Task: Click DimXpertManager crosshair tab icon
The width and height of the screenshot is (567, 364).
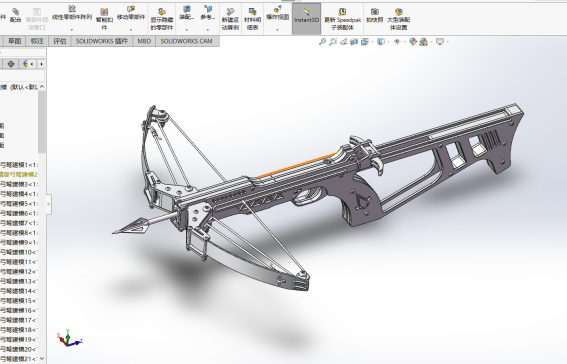Action: point(11,64)
